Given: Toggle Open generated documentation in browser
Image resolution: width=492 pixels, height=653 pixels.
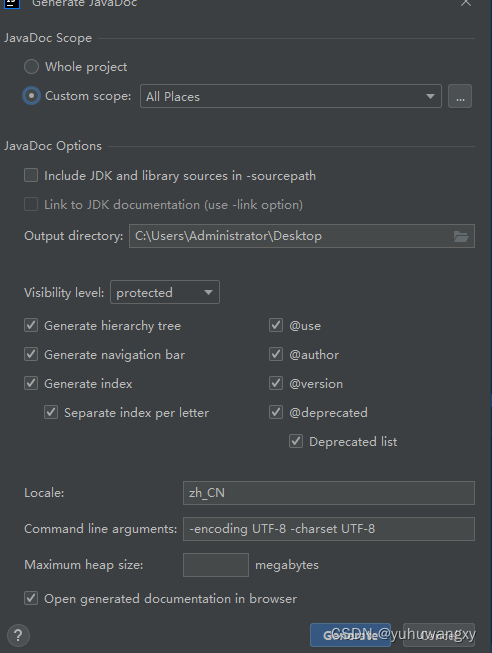Looking at the screenshot, I should 31,598.
